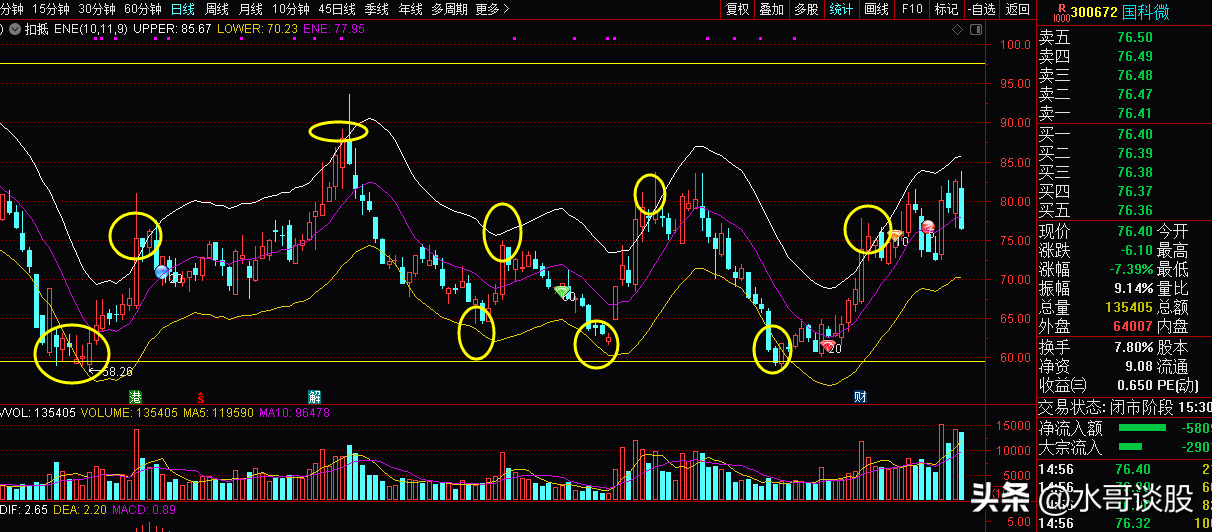The width and height of the screenshot is (1212, 532).
Task: Click the green diamond signal marker
Action: click(562, 291)
